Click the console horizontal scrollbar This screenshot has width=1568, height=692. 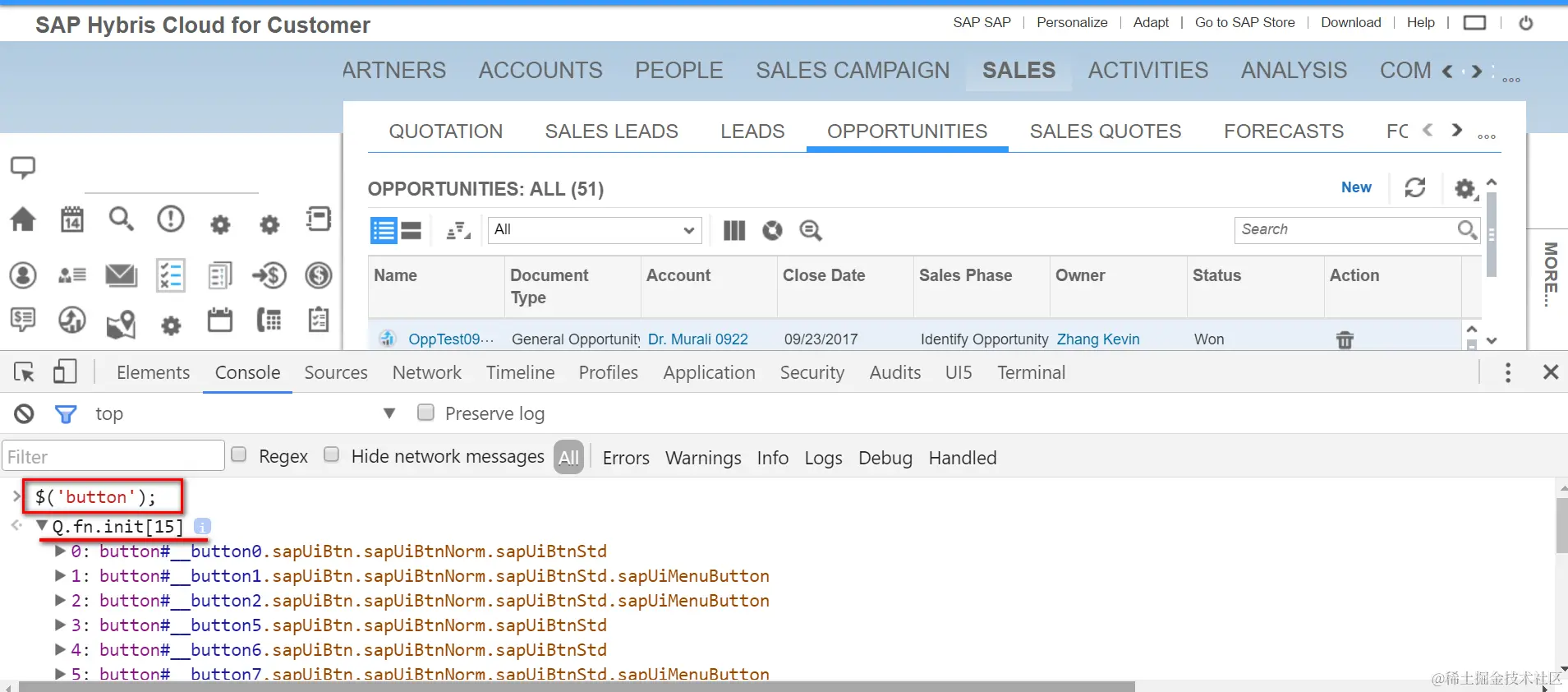[575, 686]
